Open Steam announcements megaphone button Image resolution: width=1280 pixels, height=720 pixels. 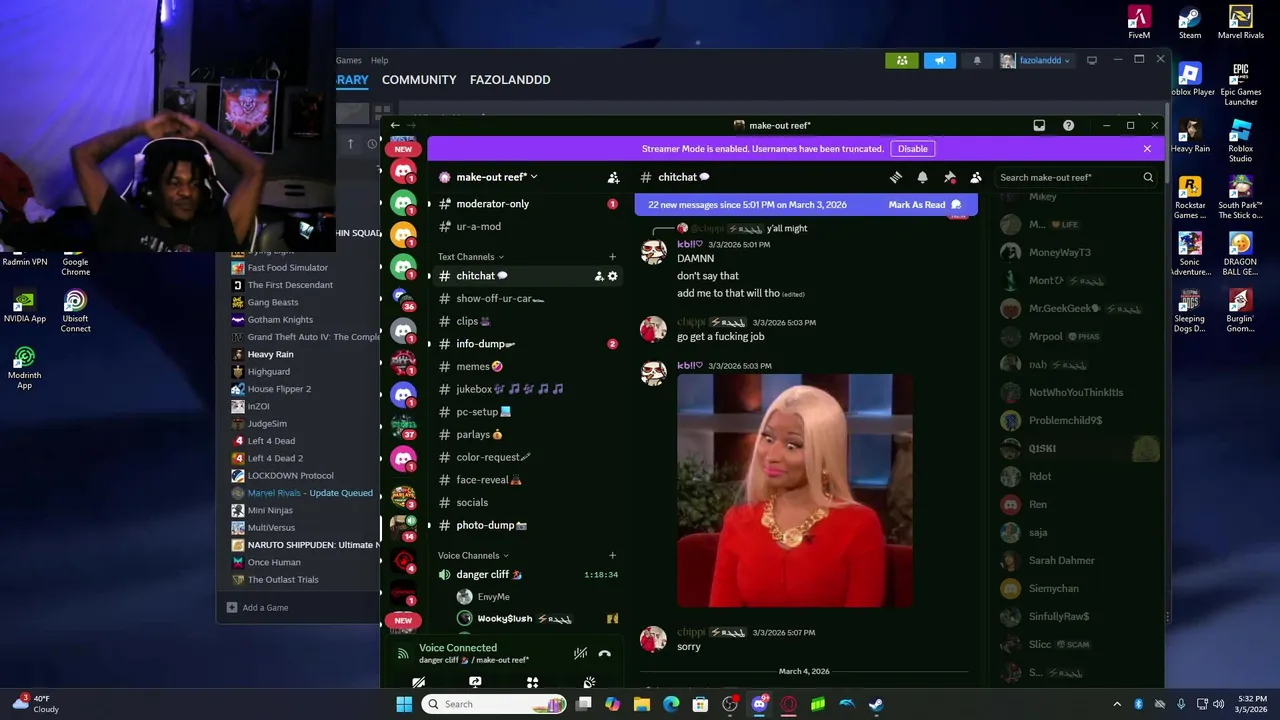[940, 61]
